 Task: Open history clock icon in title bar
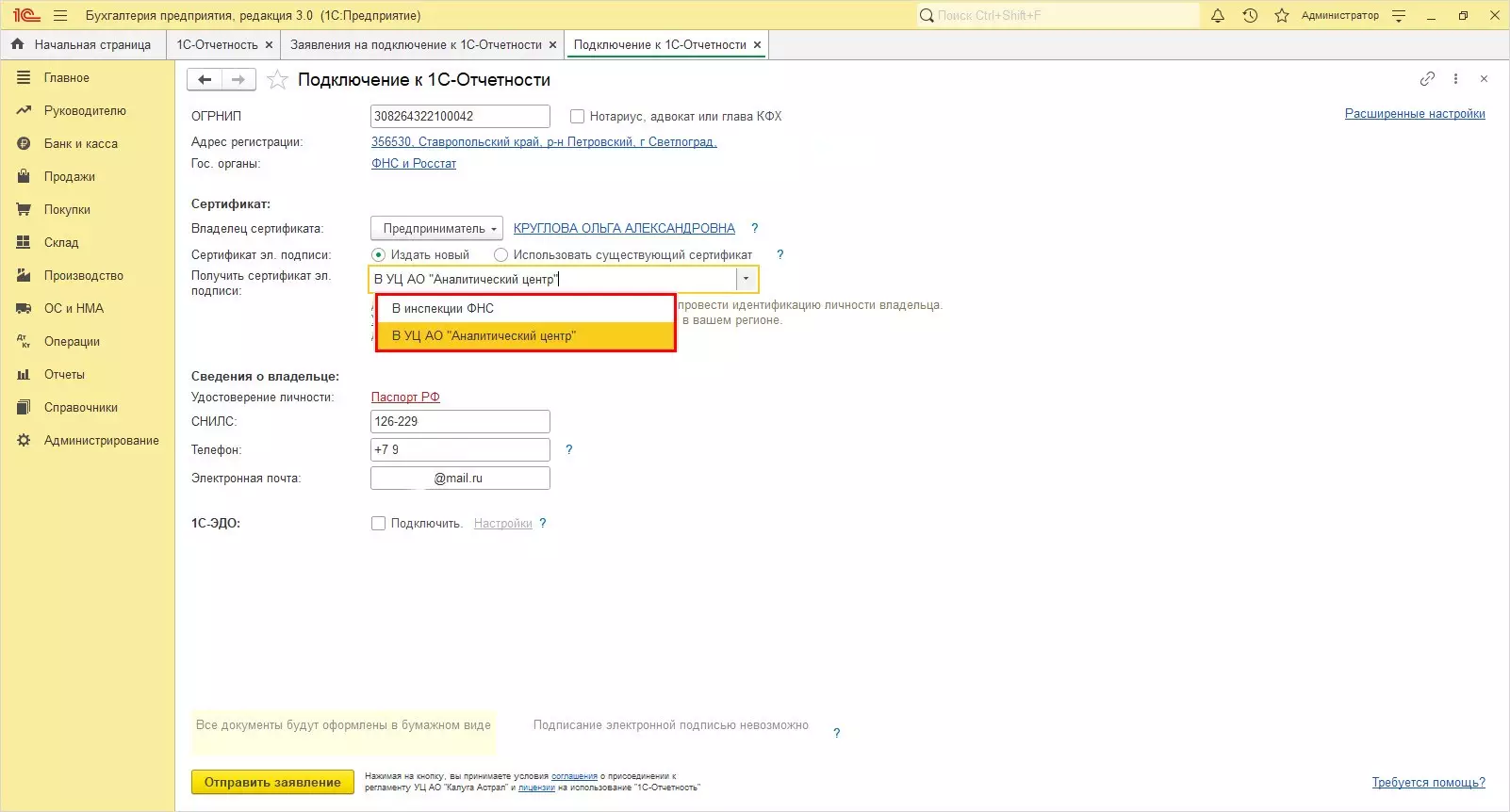pos(1250,15)
